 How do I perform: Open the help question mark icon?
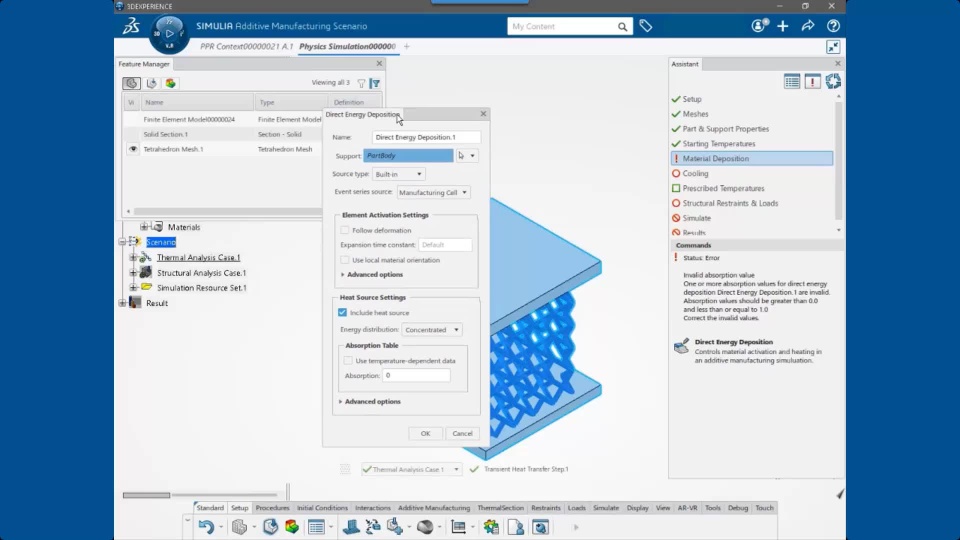click(833, 26)
